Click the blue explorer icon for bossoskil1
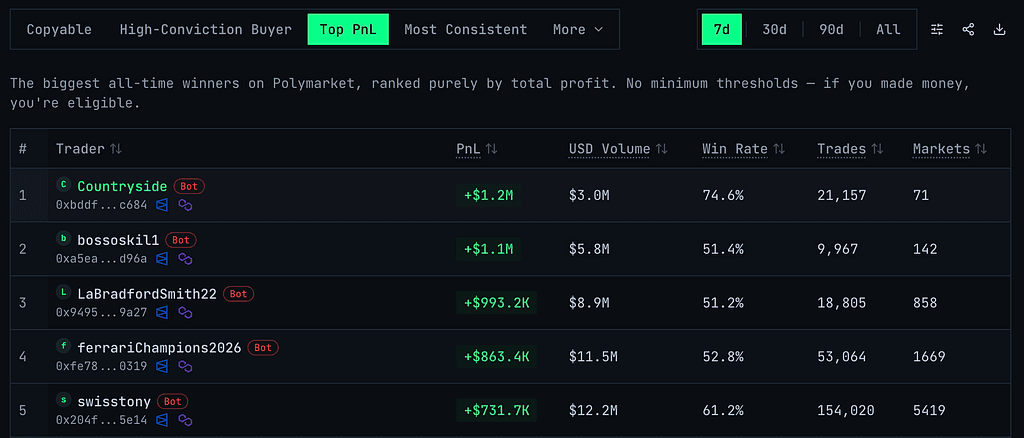Image resolution: width=1024 pixels, height=438 pixels. pyautogui.click(x=162, y=258)
